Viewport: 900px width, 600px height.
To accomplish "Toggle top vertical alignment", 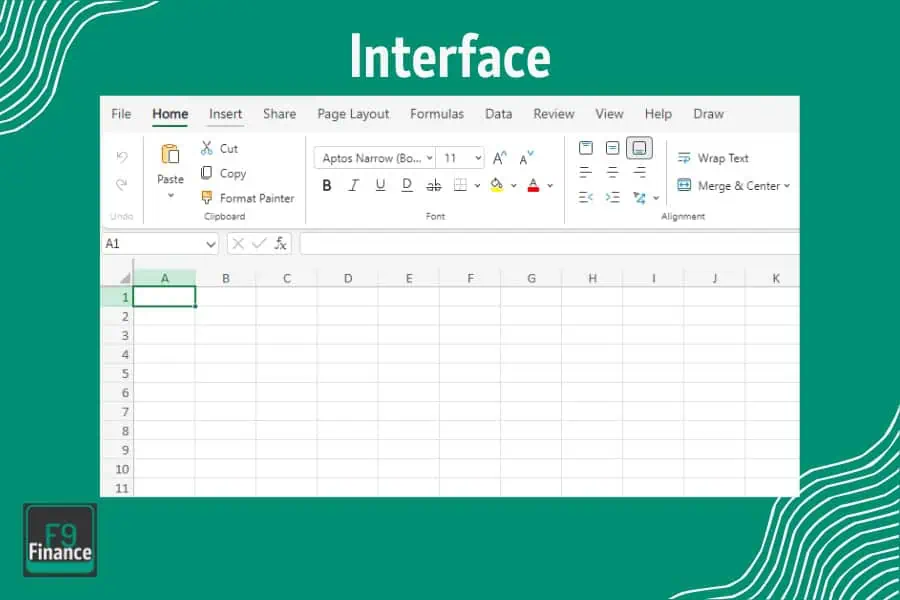I will 585,147.
